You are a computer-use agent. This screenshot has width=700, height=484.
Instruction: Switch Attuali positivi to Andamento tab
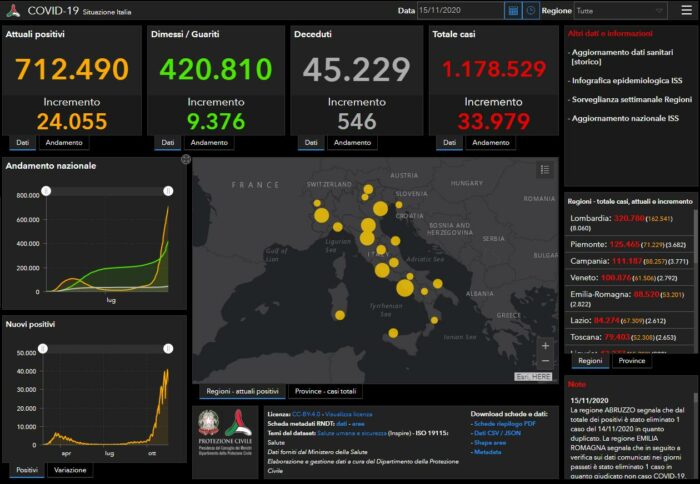pyautogui.click(x=63, y=143)
